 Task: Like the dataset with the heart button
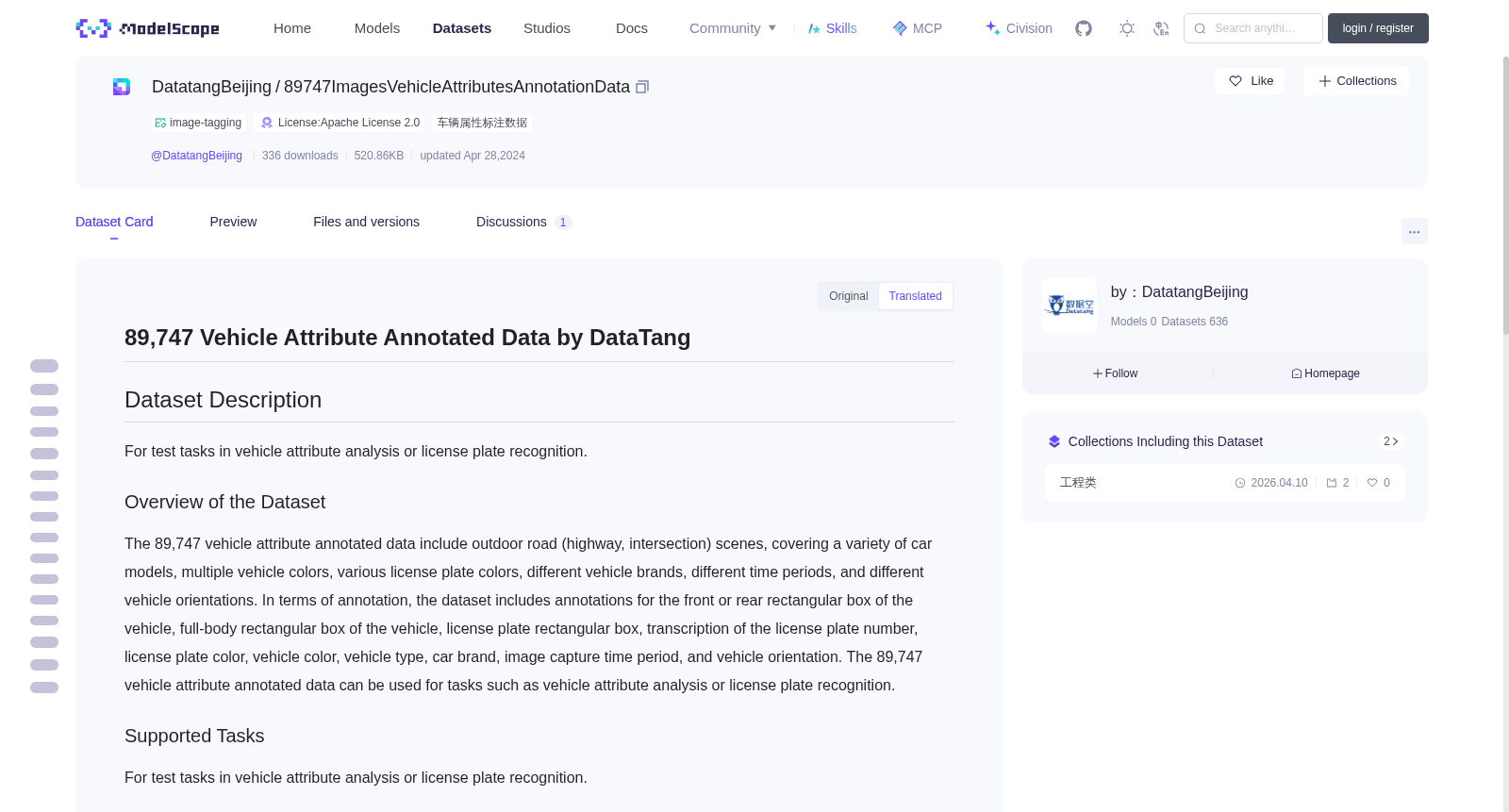point(1250,81)
